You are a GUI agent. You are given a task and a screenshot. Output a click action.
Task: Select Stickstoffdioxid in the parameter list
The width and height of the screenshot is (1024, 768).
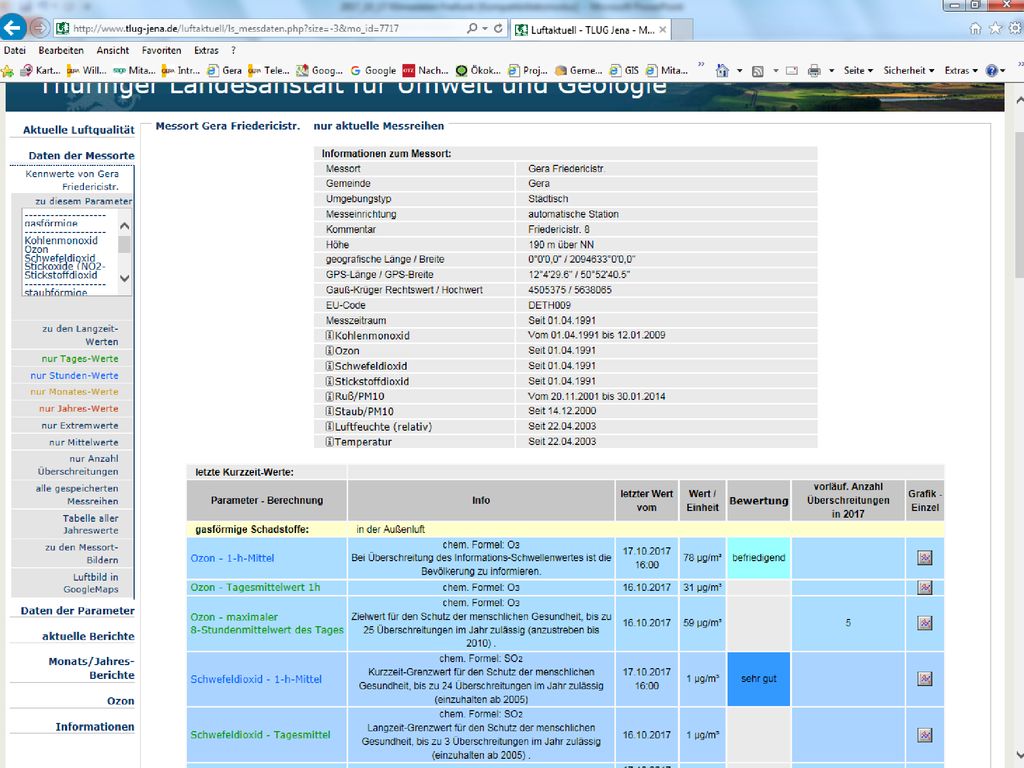tap(61, 275)
